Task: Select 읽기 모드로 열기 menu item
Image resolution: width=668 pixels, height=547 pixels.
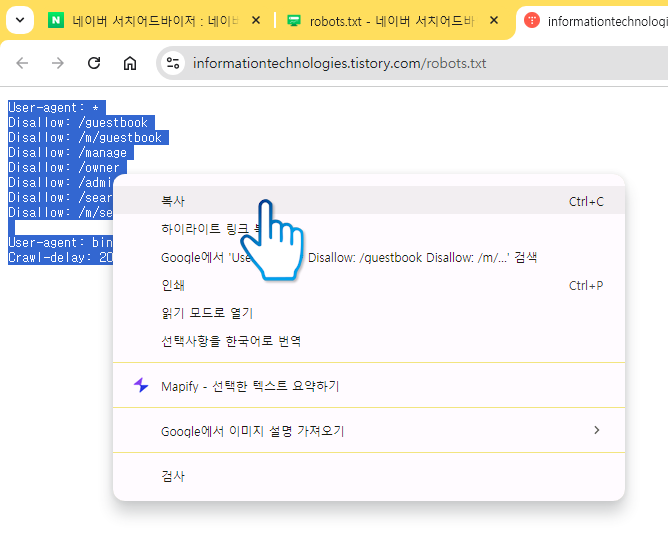Action: point(369,313)
